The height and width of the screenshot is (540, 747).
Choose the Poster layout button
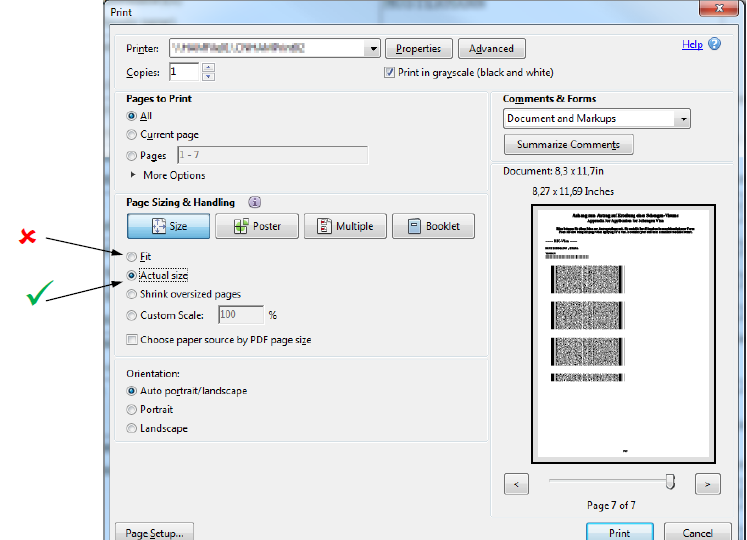click(x=255, y=226)
